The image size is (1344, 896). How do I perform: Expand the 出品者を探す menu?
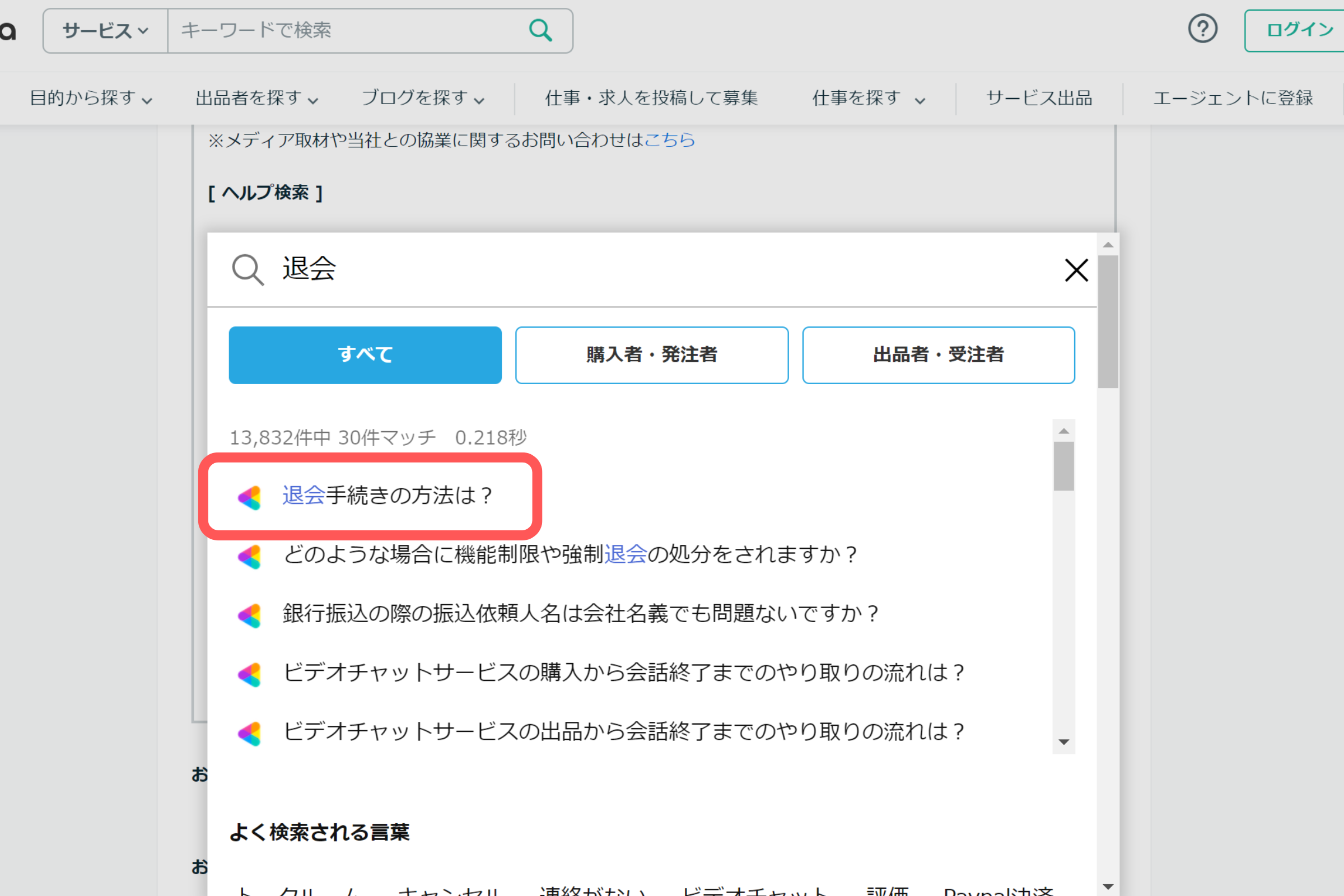pyautogui.click(x=256, y=99)
